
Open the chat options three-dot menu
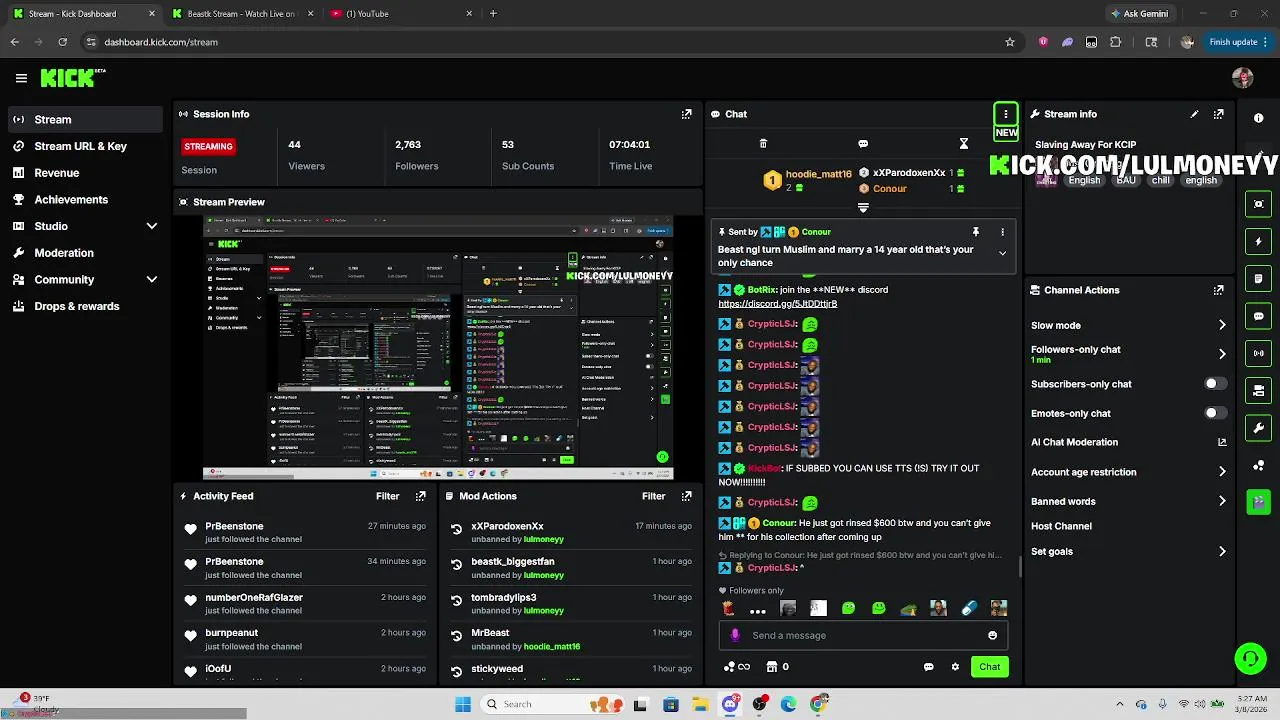(x=1005, y=114)
